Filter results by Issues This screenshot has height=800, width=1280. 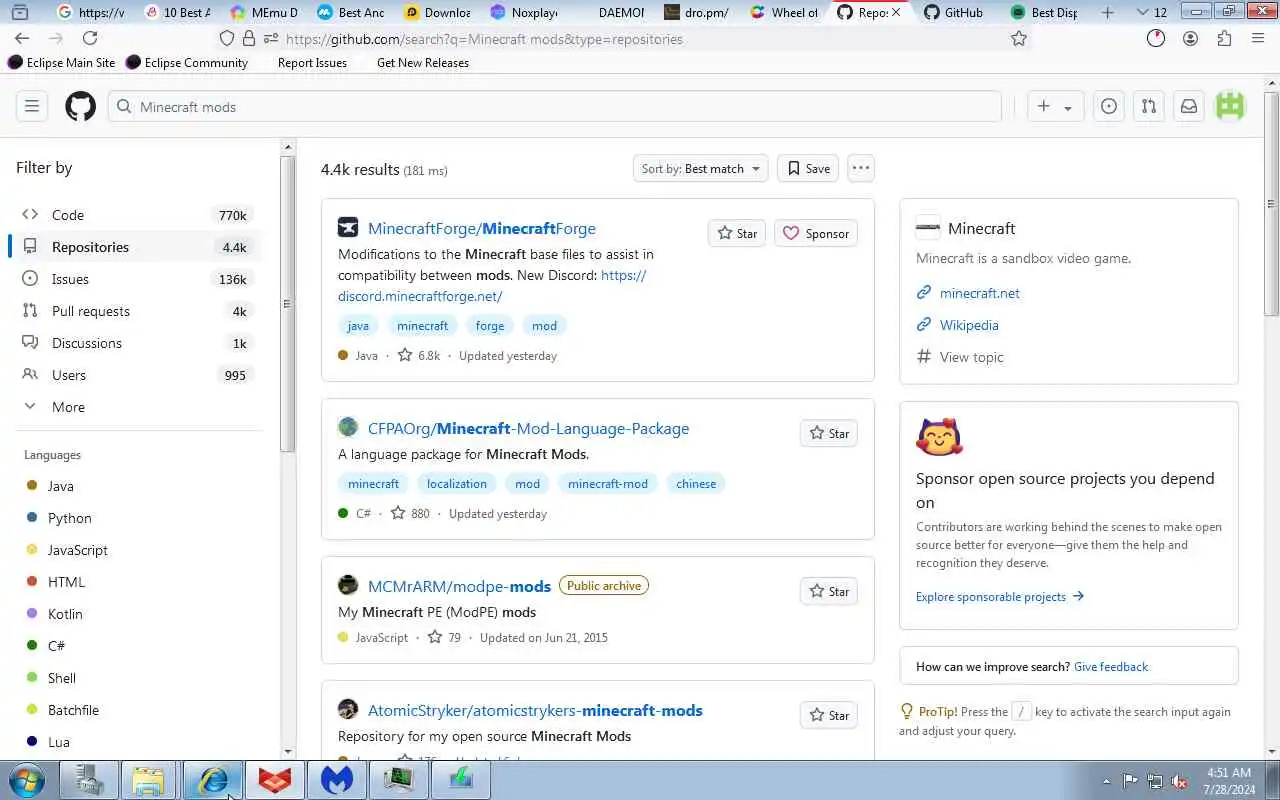[x=136, y=279]
